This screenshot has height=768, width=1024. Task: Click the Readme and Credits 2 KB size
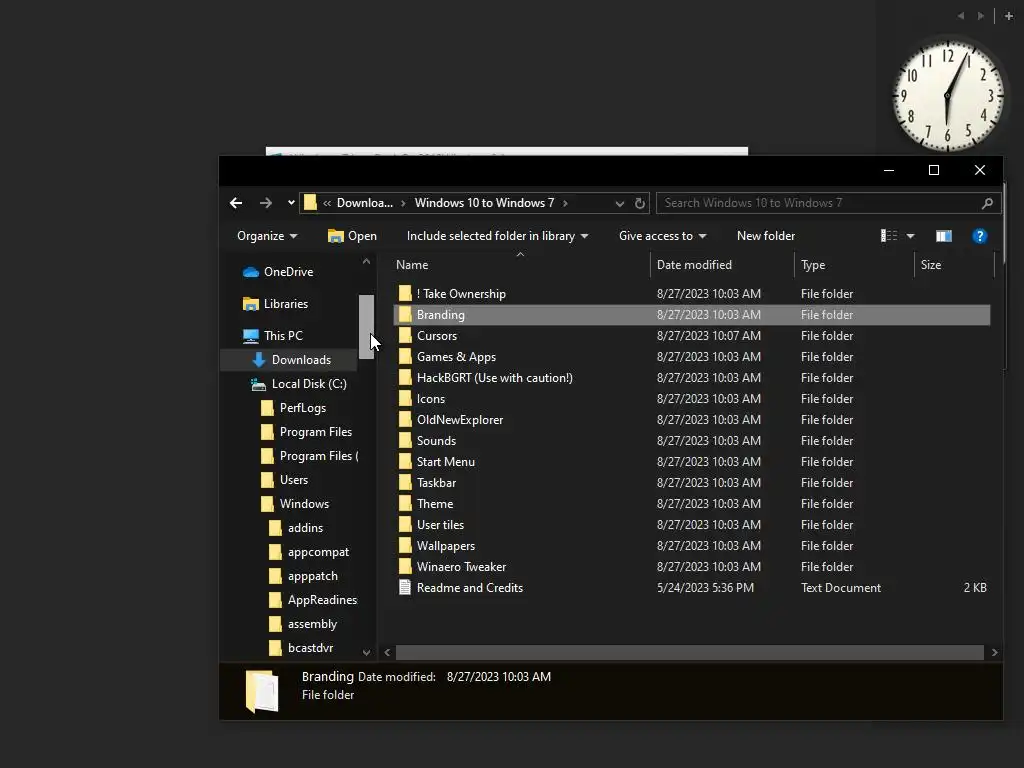click(x=975, y=588)
